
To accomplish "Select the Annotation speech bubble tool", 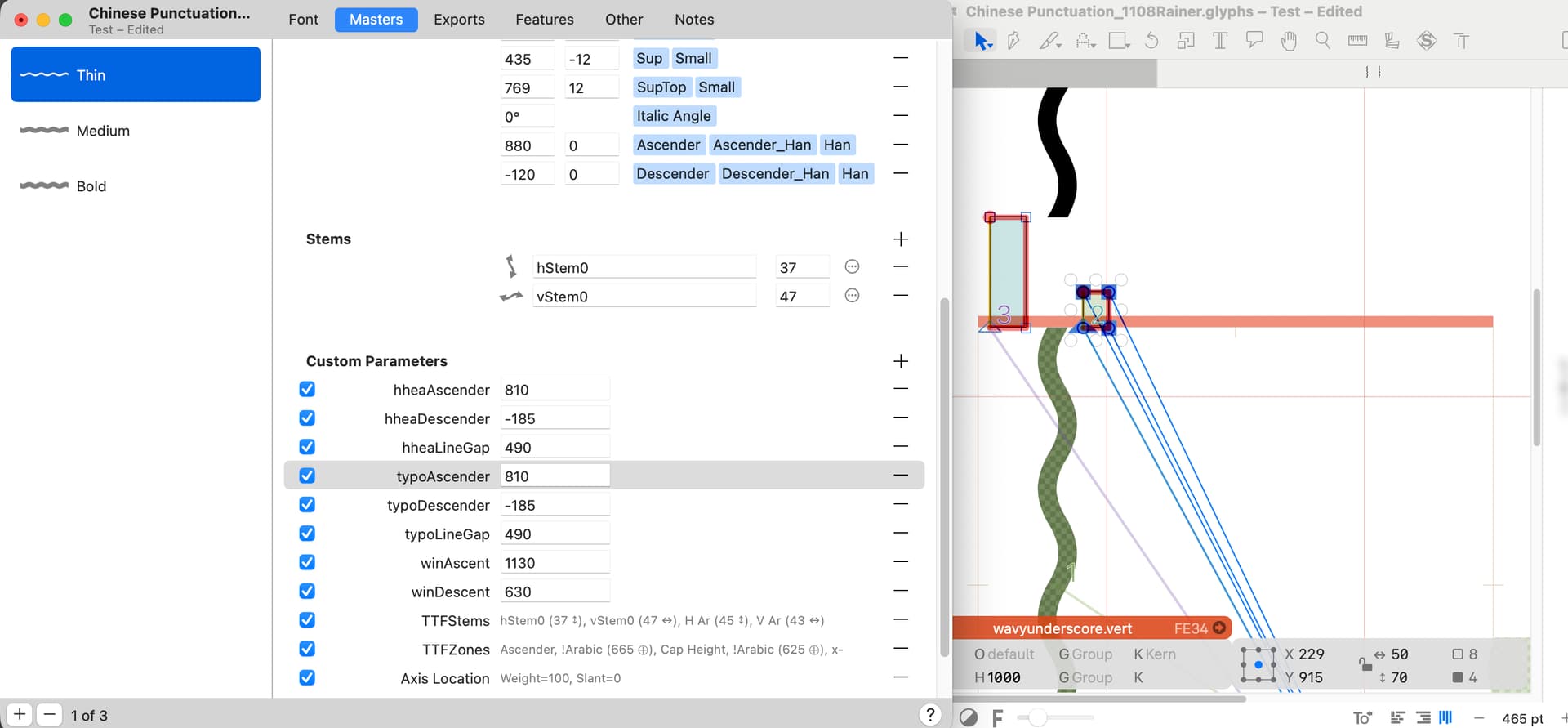I will (x=1254, y=41).
